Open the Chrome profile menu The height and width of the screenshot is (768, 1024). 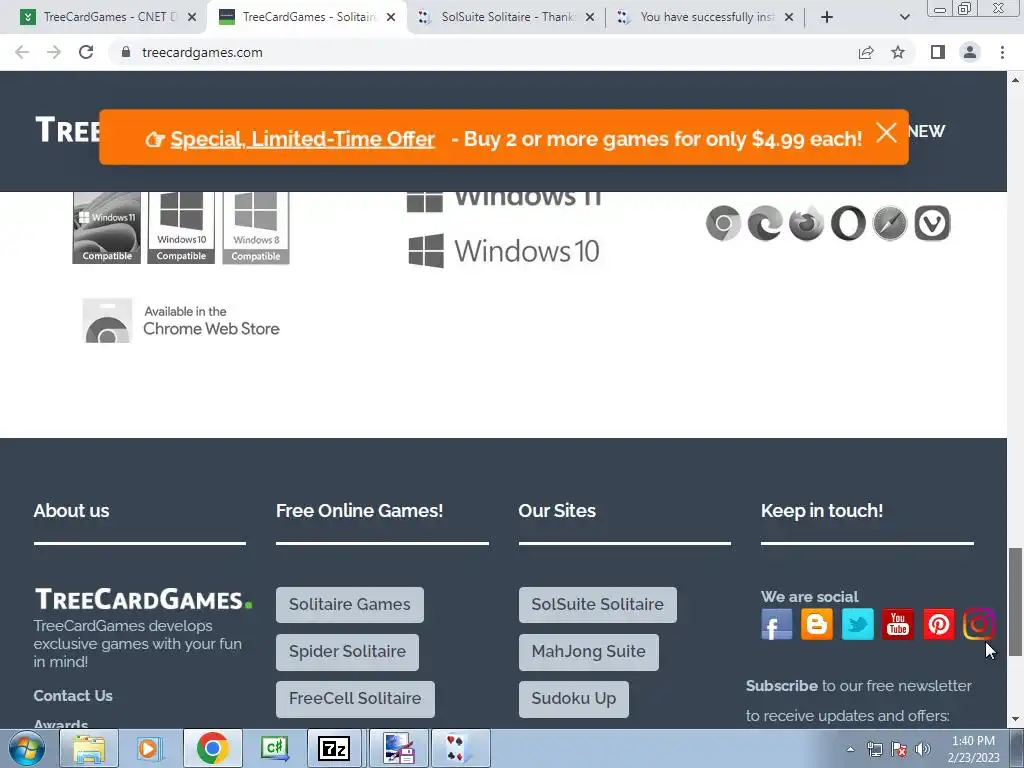pyautogui.click(x=970, y=52)
